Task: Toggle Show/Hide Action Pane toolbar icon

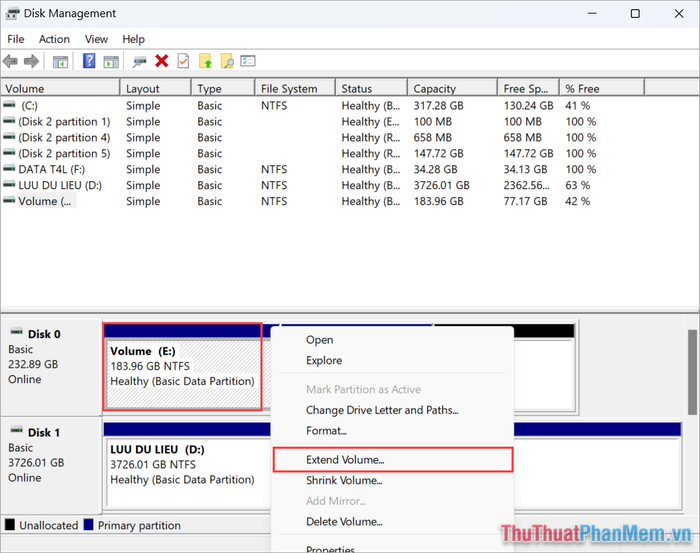Action: (x=111, y=62)
